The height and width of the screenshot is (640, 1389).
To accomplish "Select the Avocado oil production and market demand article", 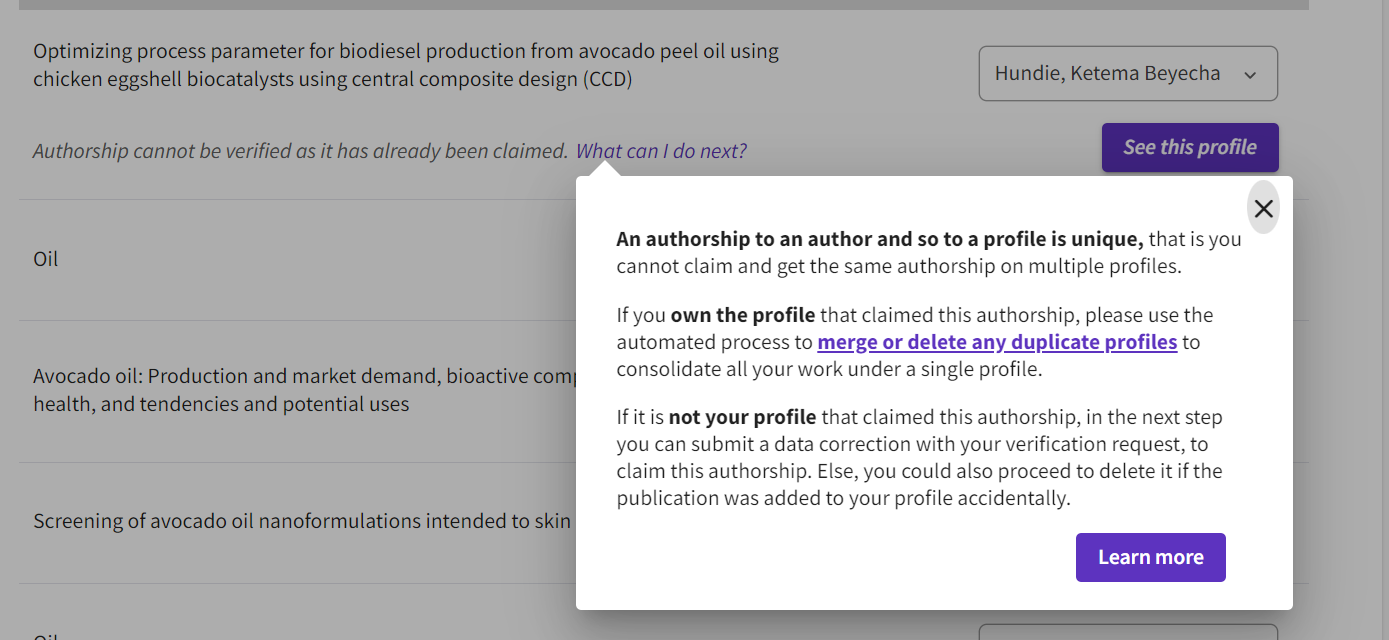I will coord(300,391).
